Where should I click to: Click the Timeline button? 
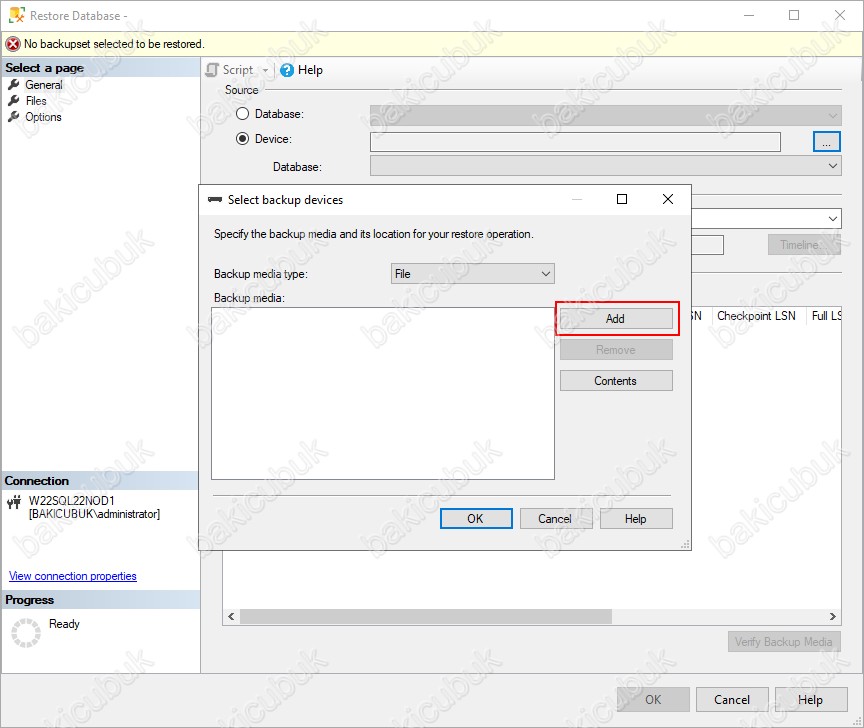[804, 245]
